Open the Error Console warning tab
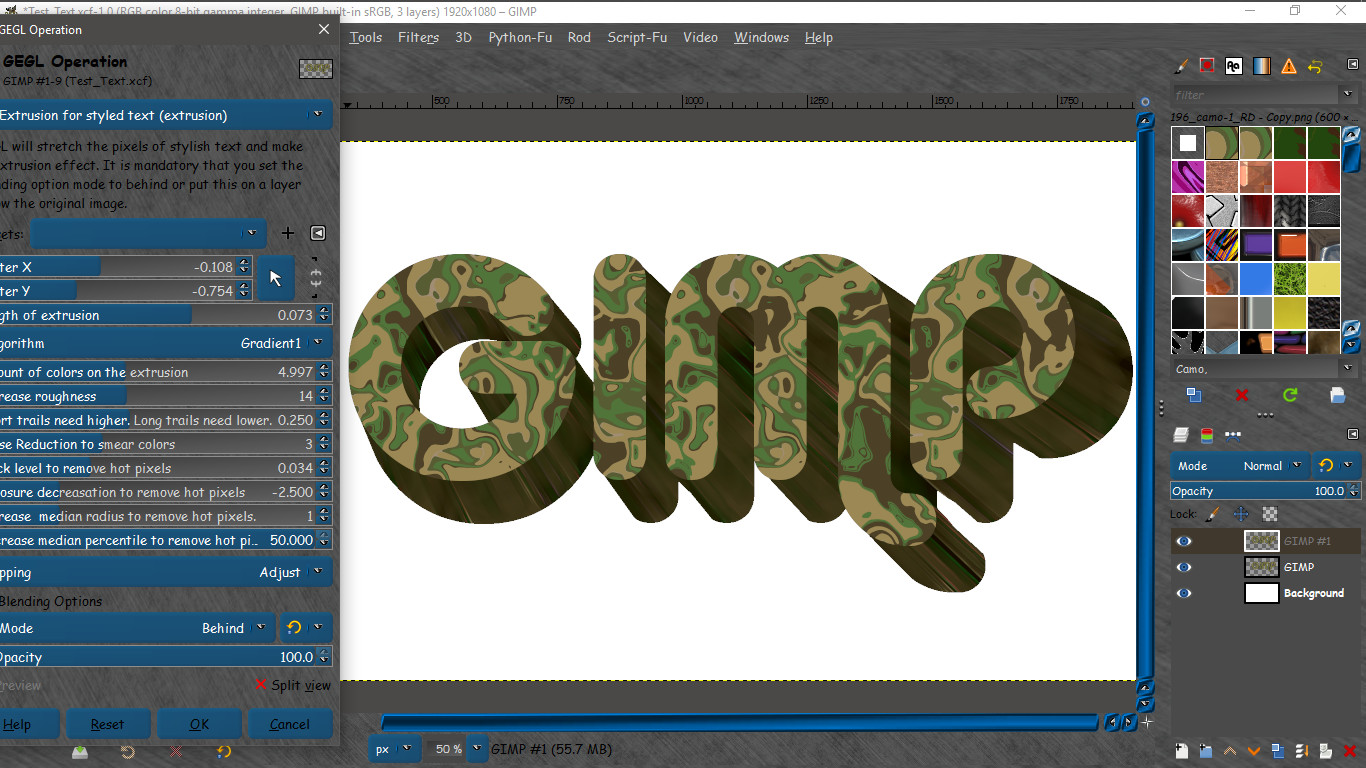Viewport: 1366px width, 768px height. [x=1289, y=66]
